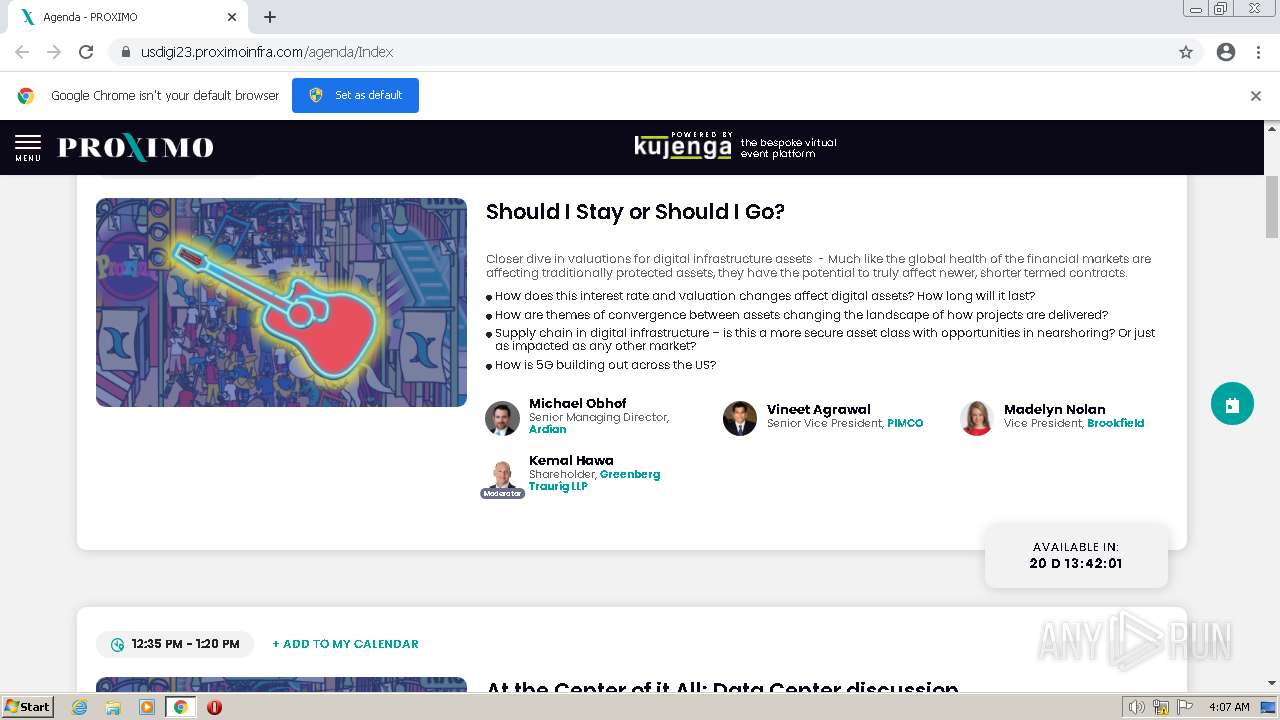Click the network tray icon

click(x=1161, y=707)
